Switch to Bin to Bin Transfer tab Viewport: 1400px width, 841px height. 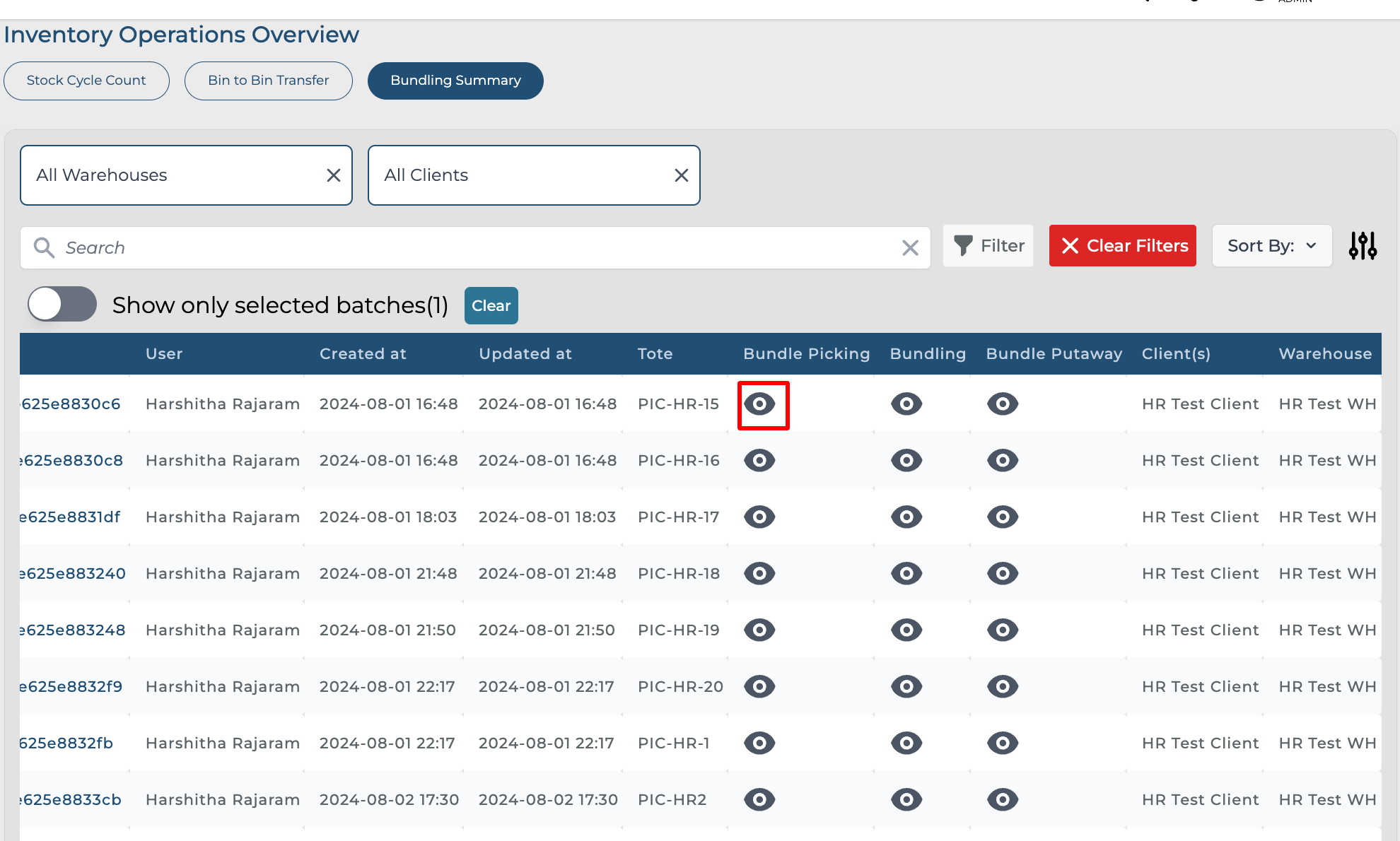click(268, 81)
